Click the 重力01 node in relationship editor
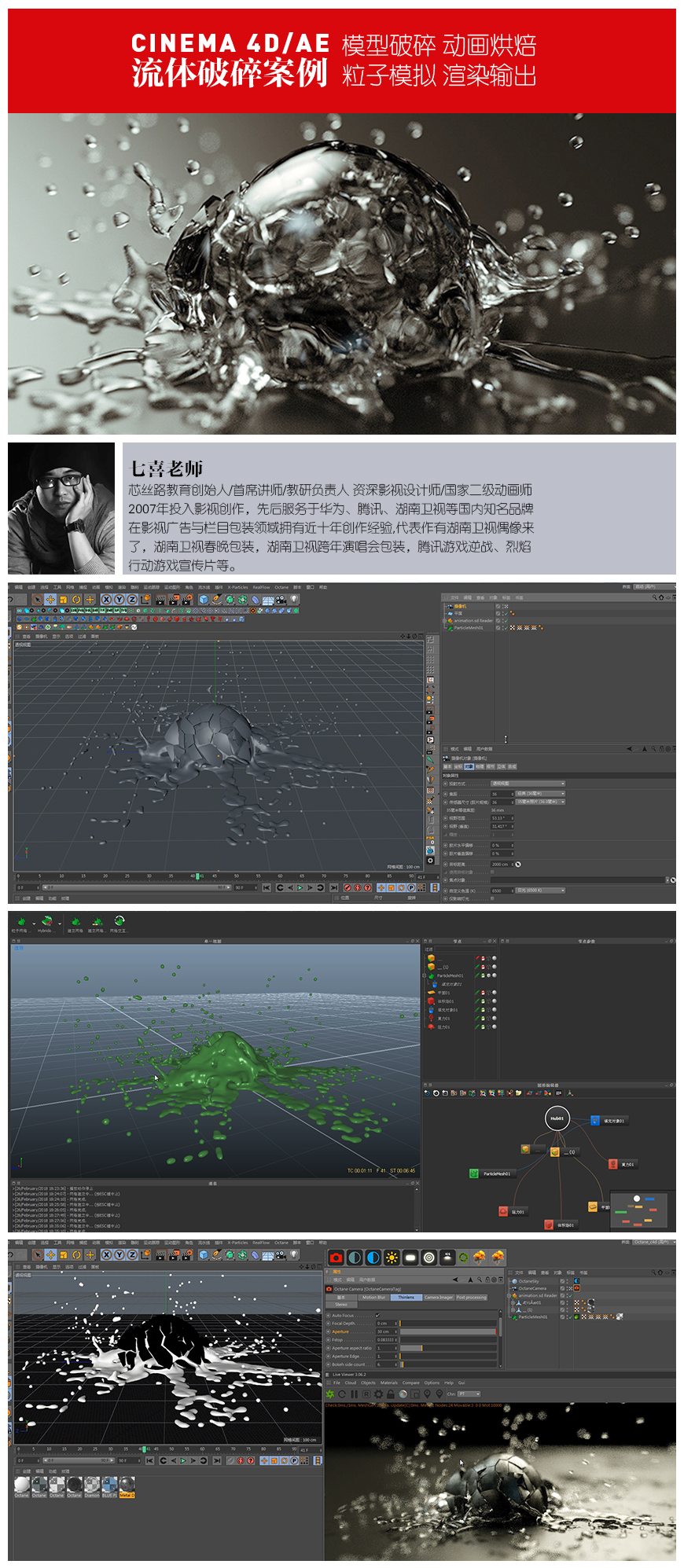Image resolution: width=684 pixels, height=1568 pixels. click(622, 1164)
